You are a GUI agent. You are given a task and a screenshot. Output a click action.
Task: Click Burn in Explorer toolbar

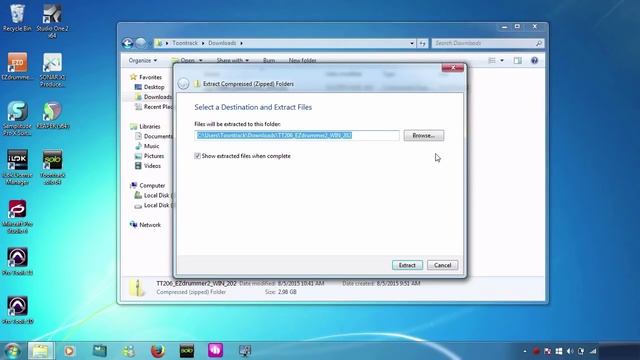(269, 60)
